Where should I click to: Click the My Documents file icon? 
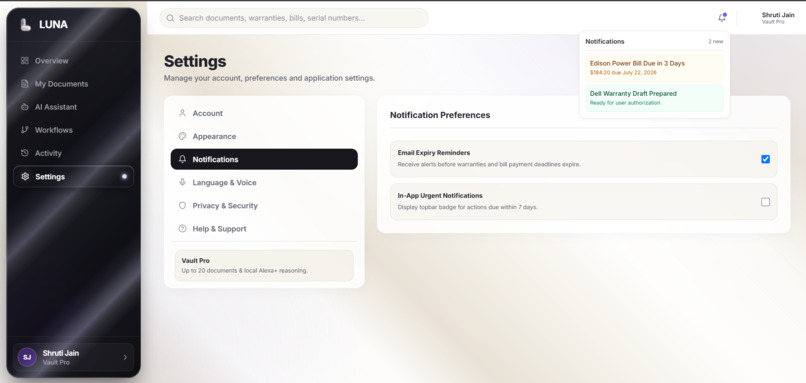click(25, 84)
